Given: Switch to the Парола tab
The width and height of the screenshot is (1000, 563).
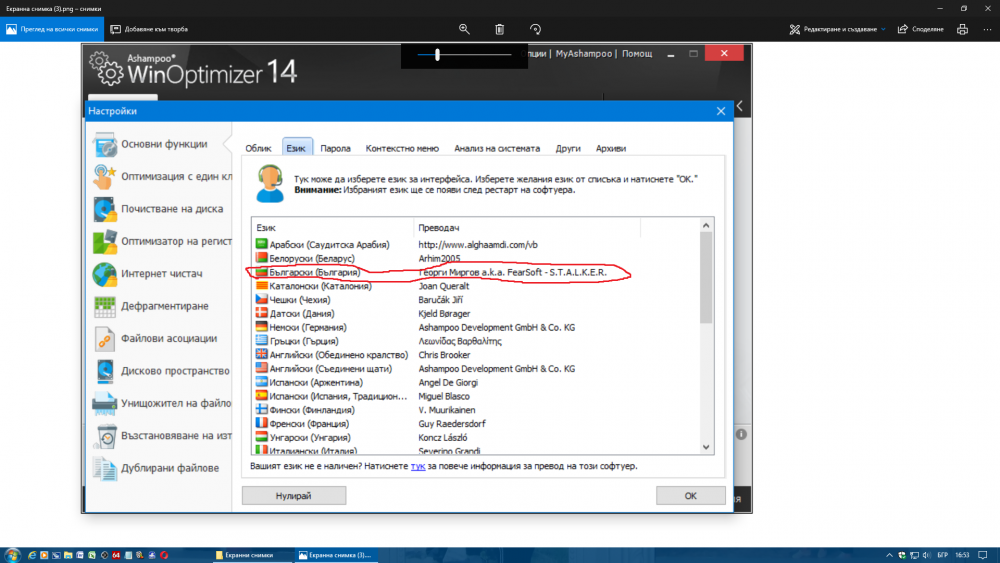Looking at the screenshot, I should pyautogui.click(x=335, y=149).
